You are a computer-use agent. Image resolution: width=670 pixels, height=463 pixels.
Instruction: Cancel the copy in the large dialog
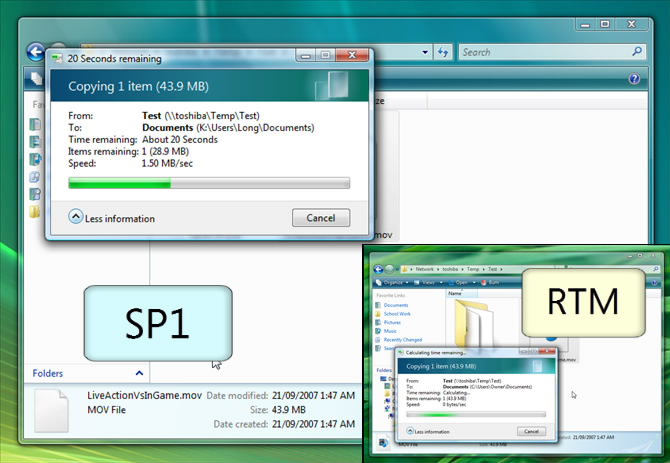(321, 218)
